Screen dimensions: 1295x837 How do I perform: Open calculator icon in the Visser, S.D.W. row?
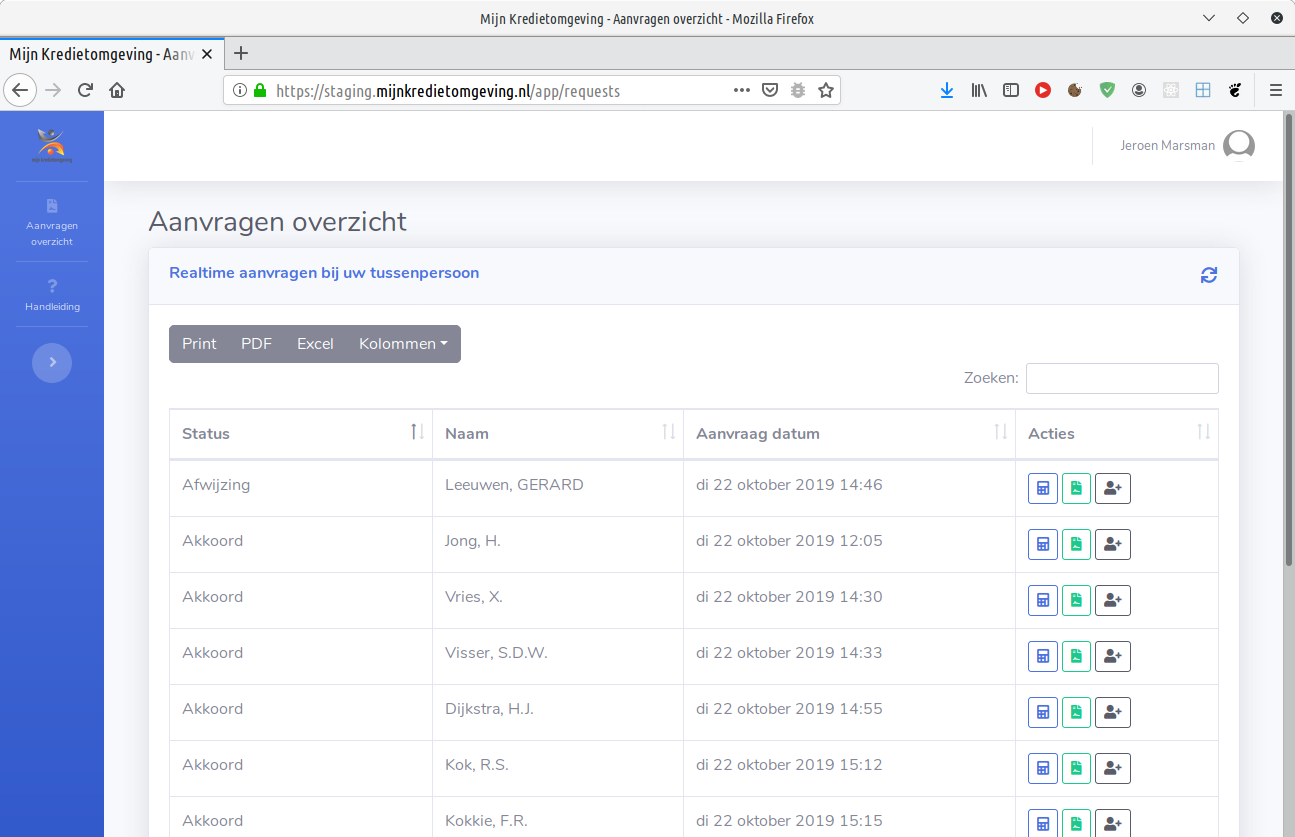pos(1043,657)
